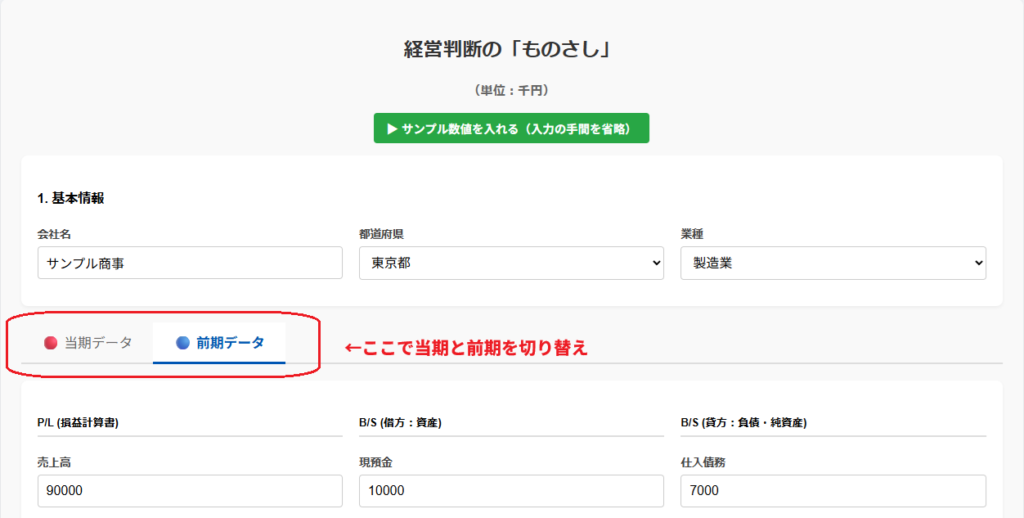1024x518 pixels.
Task: Switch to the 当期データ tab
Action: coord(88,343)
